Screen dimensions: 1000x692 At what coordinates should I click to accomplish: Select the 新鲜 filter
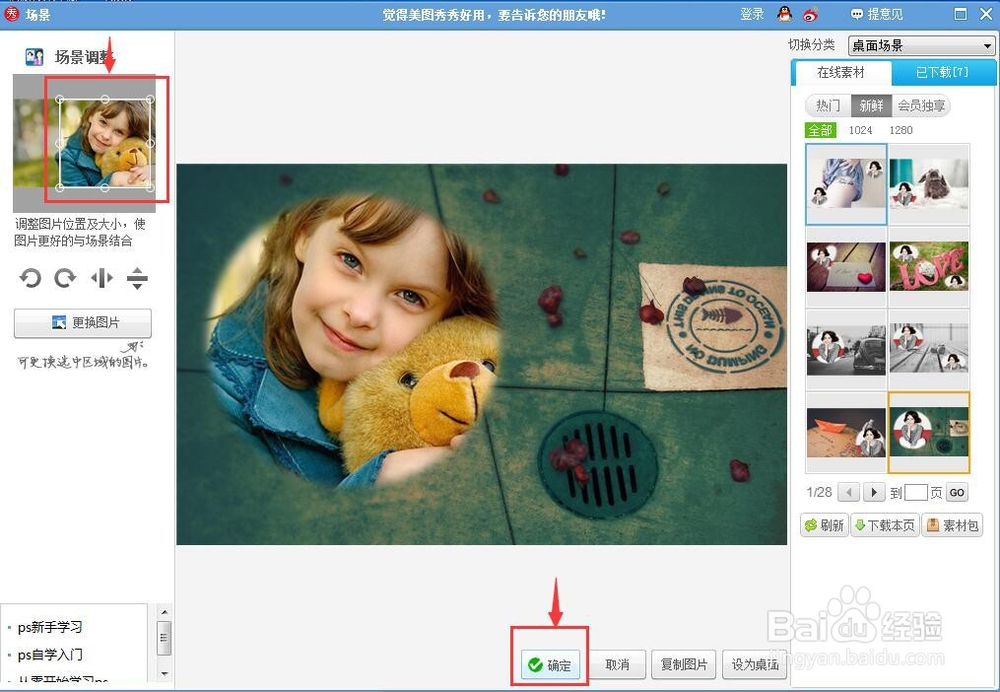click(x=871, y=105)
